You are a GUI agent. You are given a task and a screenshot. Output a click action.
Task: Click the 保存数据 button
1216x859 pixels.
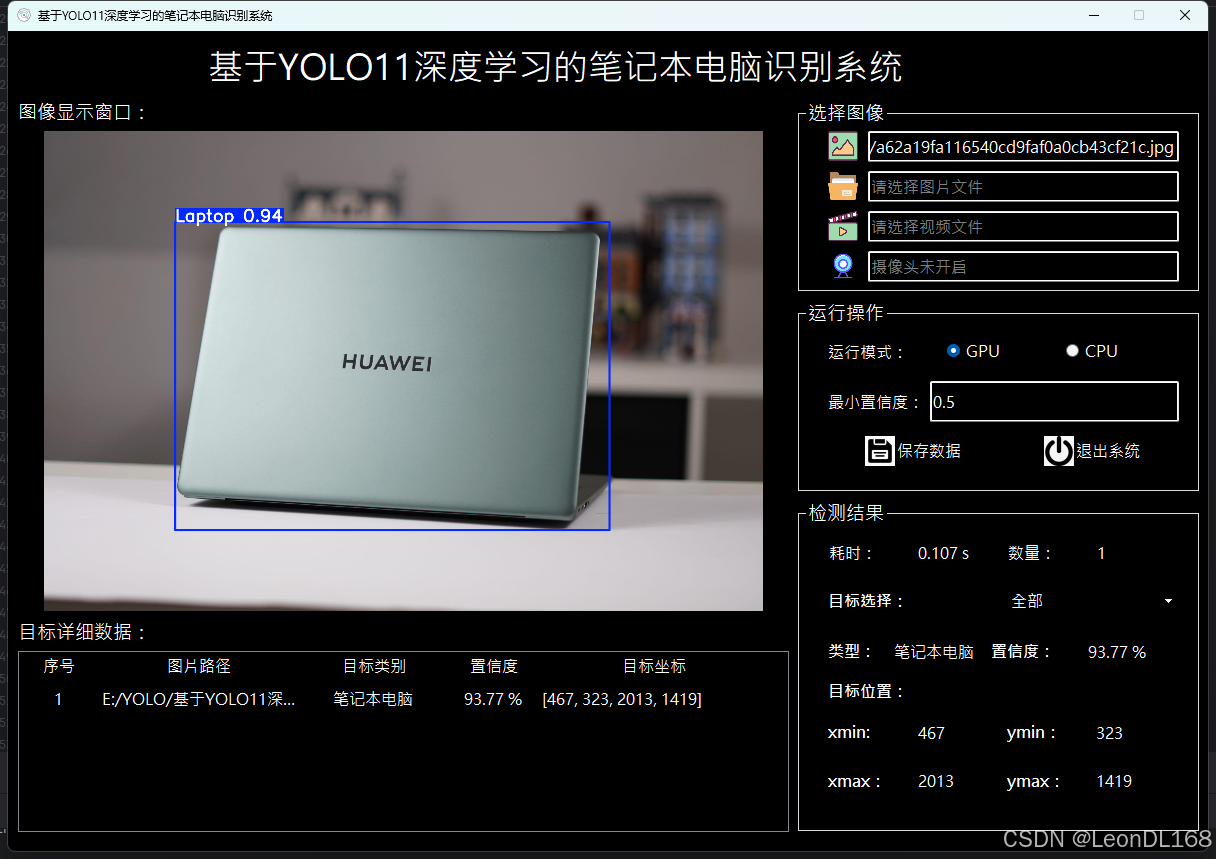pyautogui.click(x=913, y=451)
